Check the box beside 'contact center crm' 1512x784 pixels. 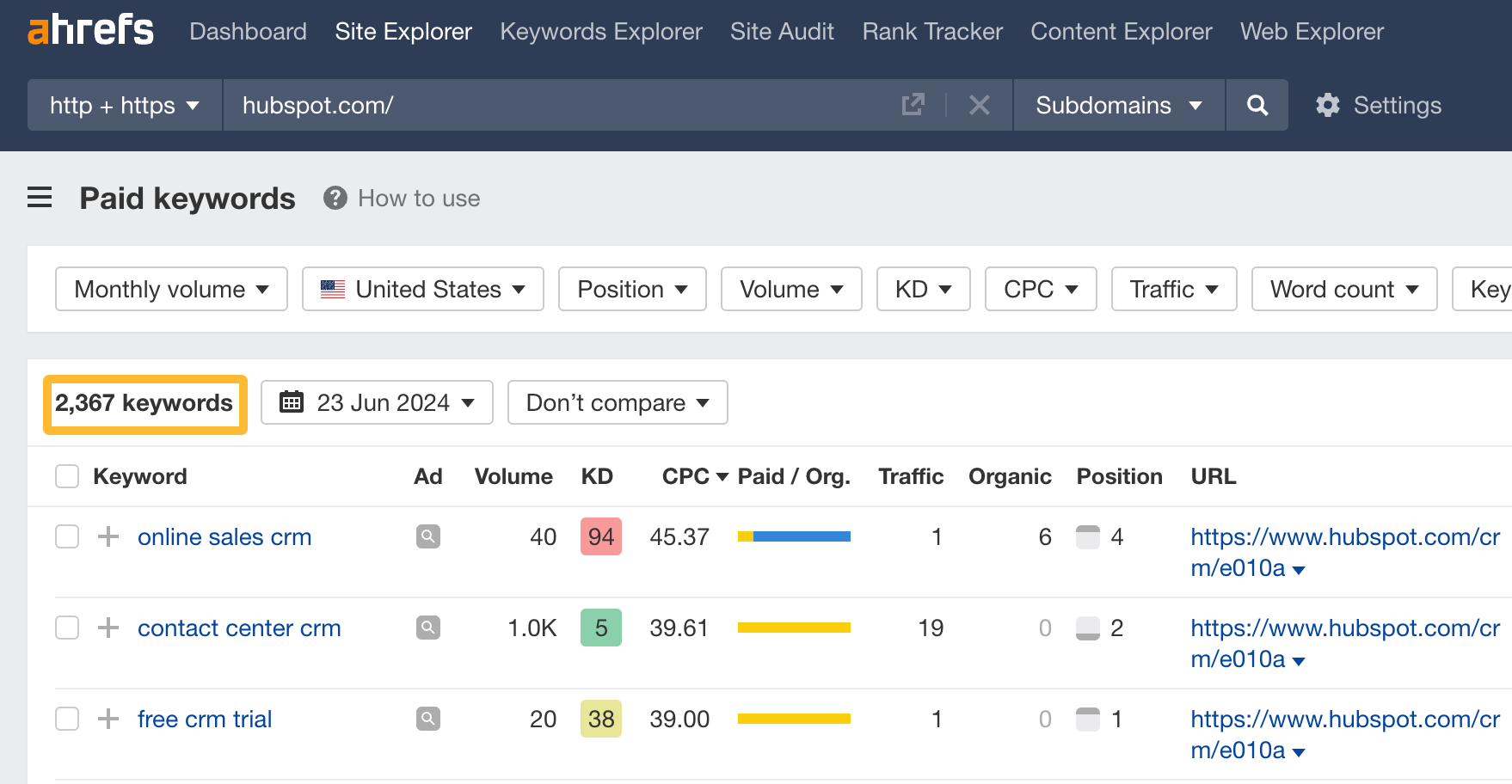pos(66,628)
